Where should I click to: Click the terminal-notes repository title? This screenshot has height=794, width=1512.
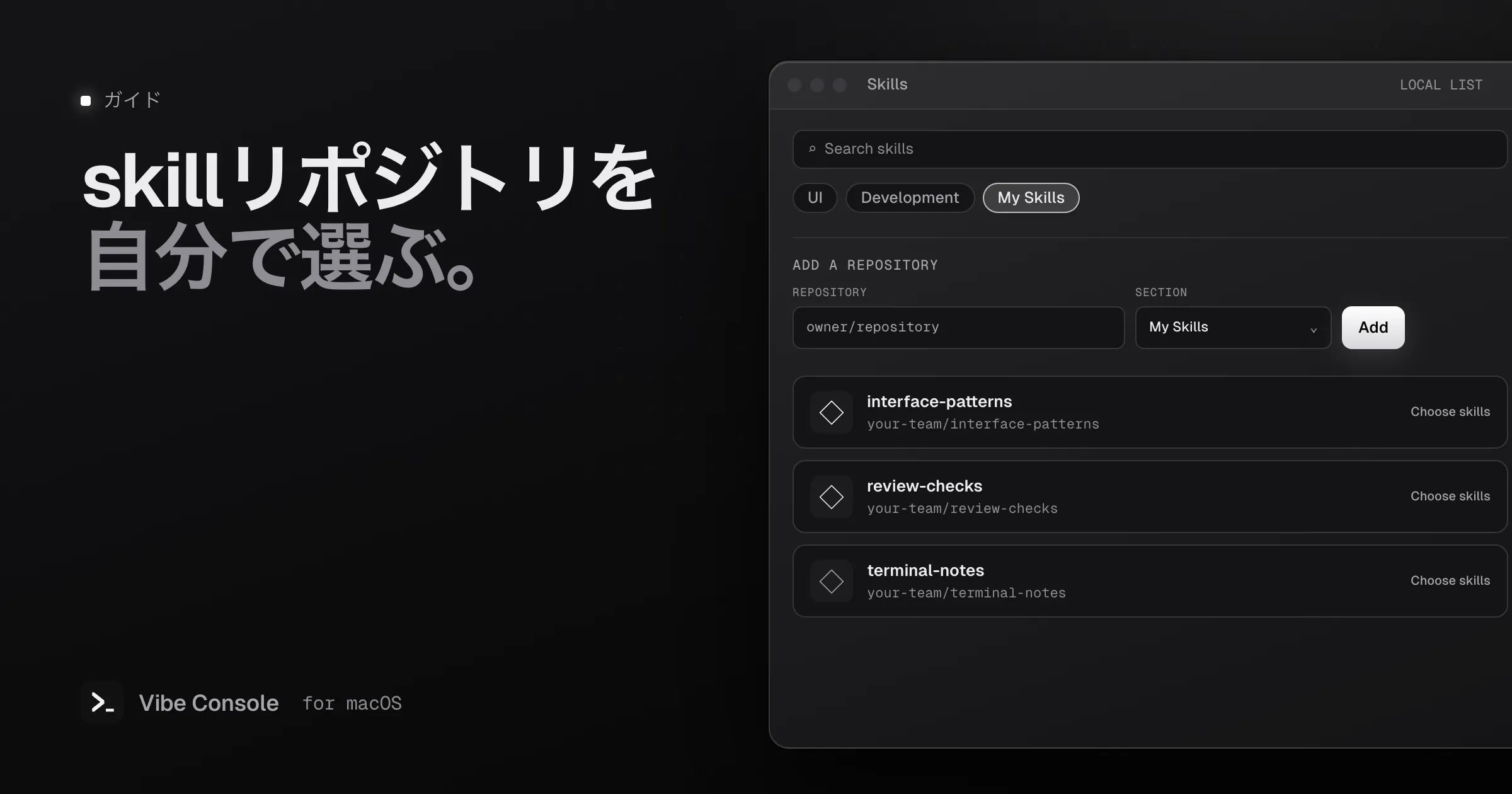coord(925,571)
